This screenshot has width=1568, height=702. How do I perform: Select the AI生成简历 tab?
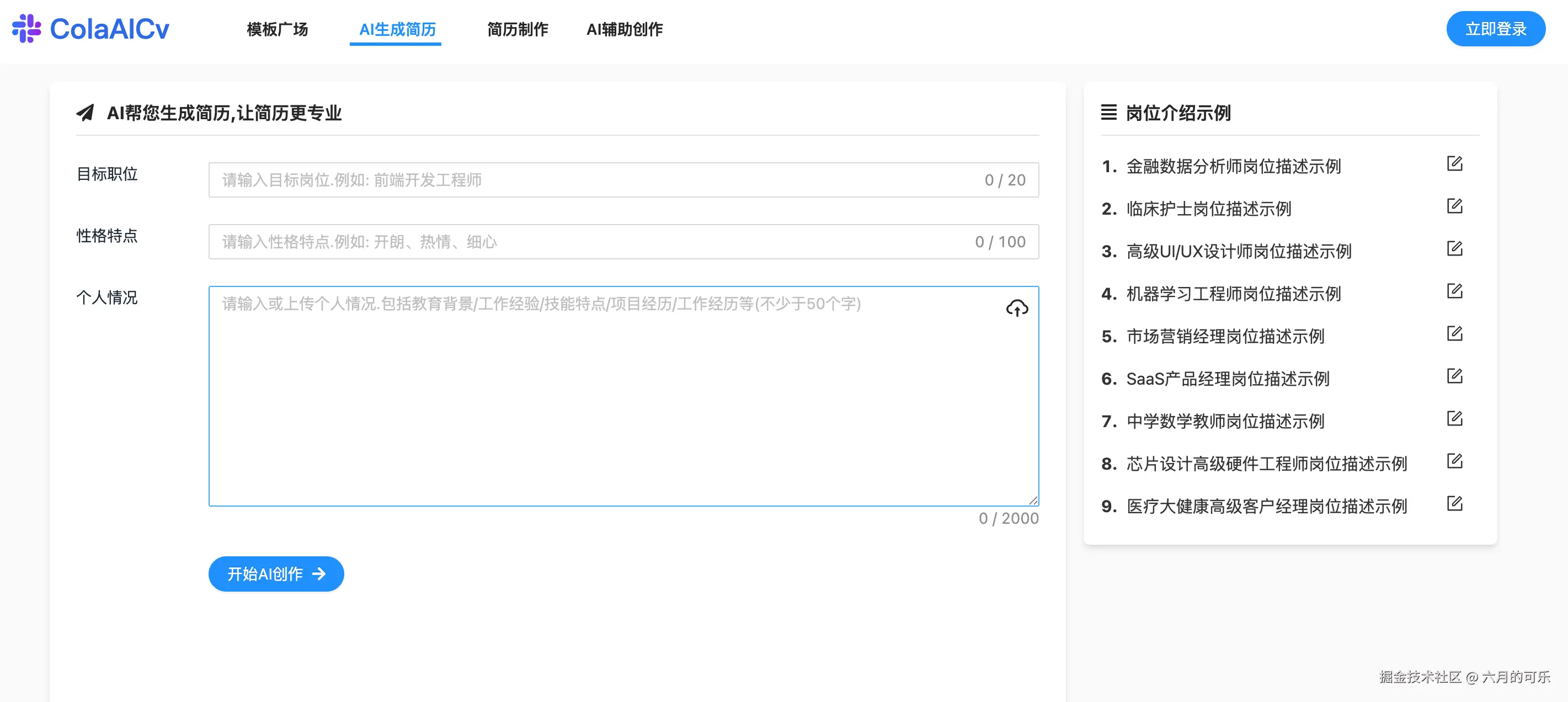pyautogui.click(x=397, y=29)
